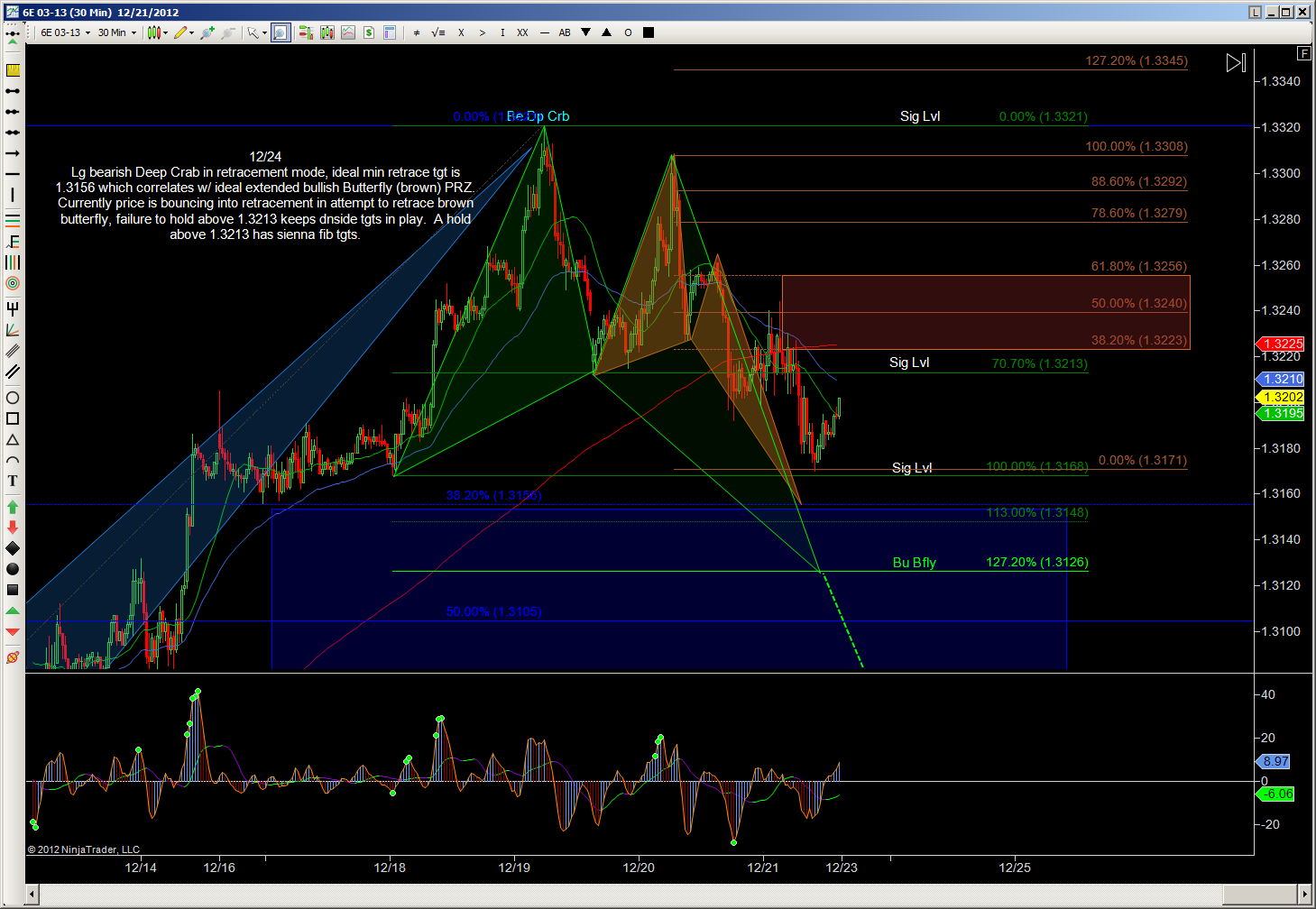Expand the 30 Min interval dropdown
The image size is (1316, 909).
[116, 32]
